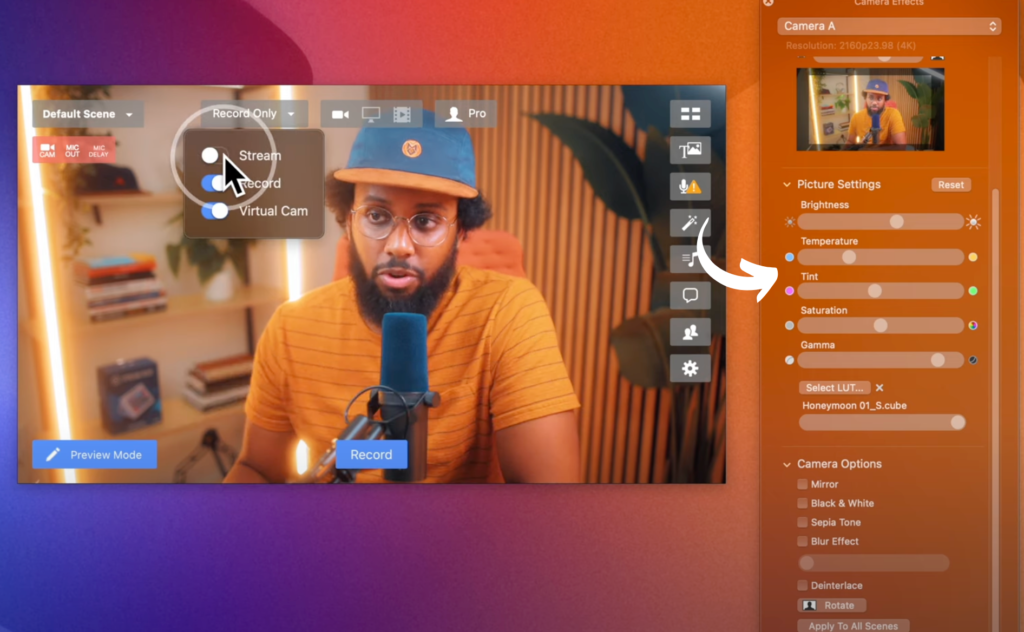Check the Black & White checkbox

[x=803, y=503]
